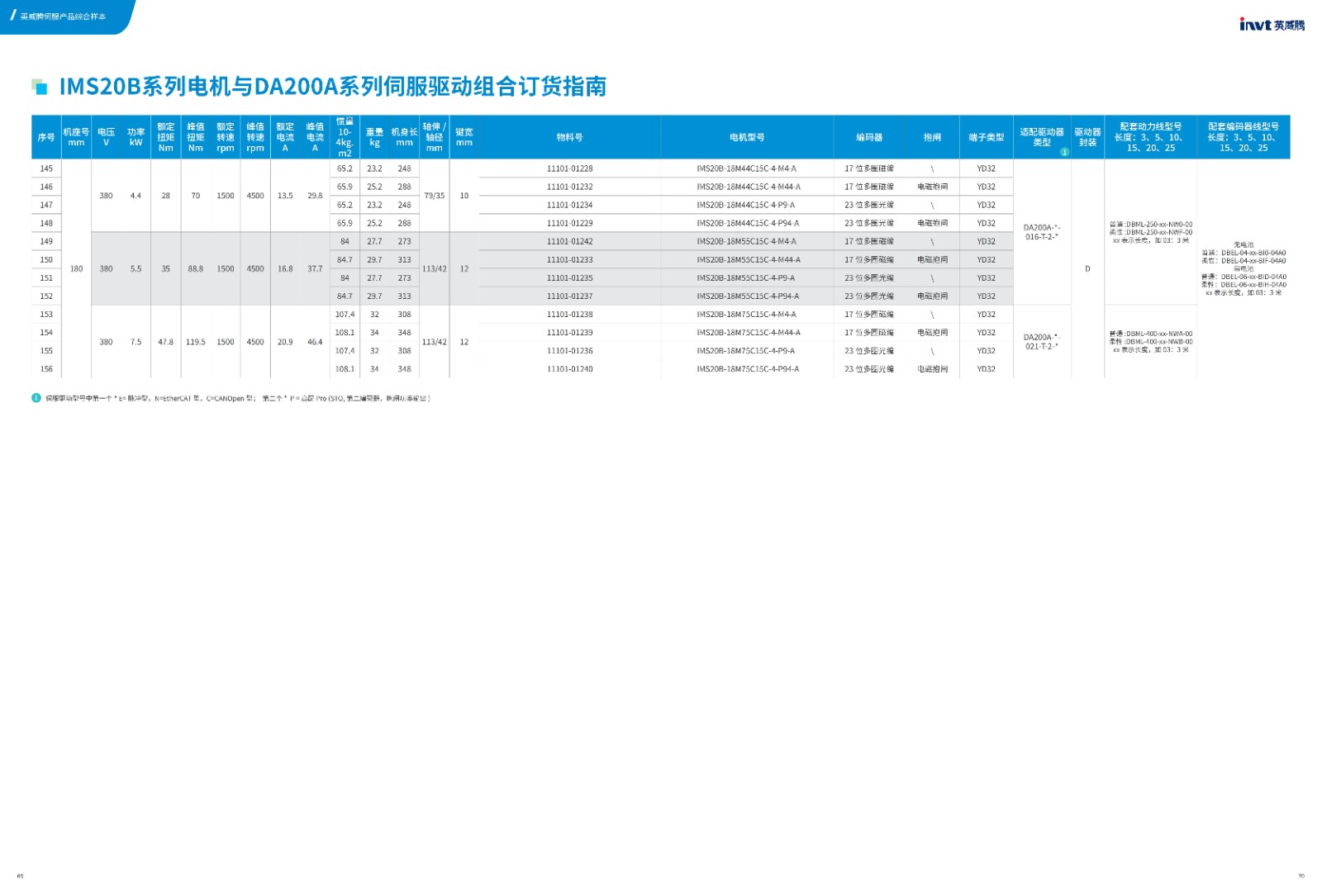Click the DBML-400-xx-NWA-00 power cable text
The image size is (1322, 896).
[x=1151, y=334]
